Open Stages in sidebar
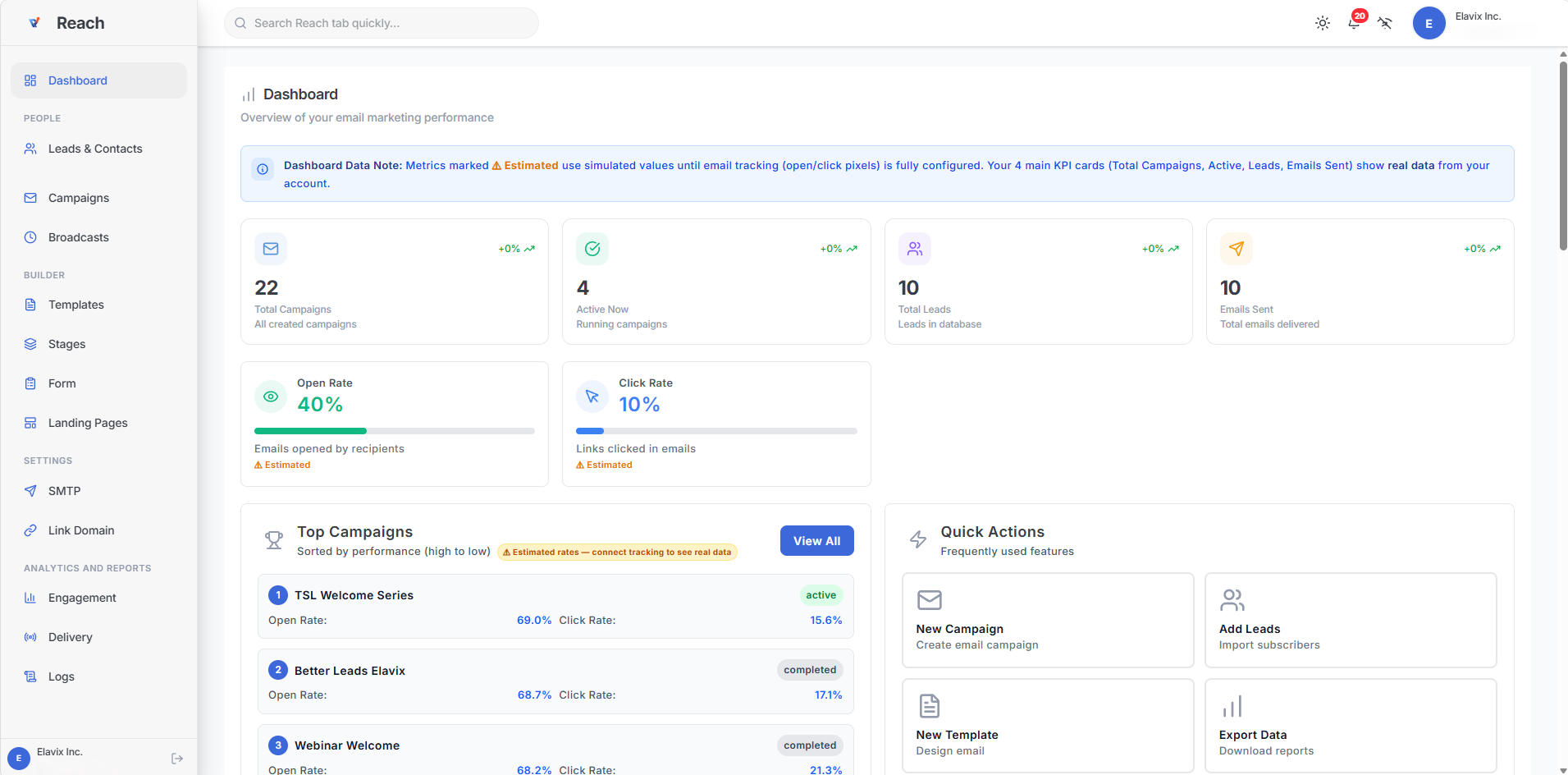Screen dimensions: 1568x775 pos(98,344)
